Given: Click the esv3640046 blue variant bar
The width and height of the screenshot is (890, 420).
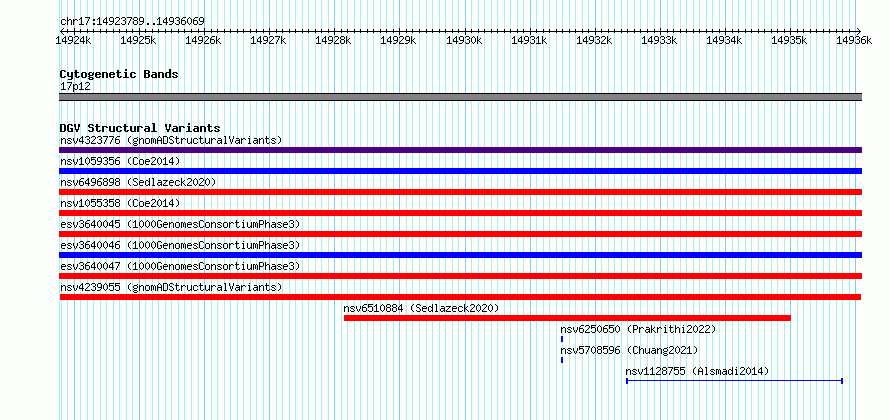Looking at the screenshot, I should click(x=460, y=255).
